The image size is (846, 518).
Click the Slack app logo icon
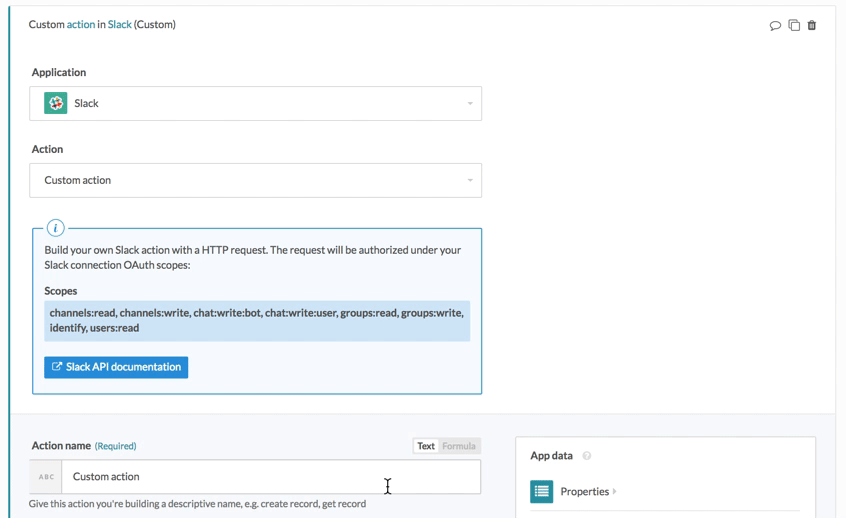(x=56, y=103)
